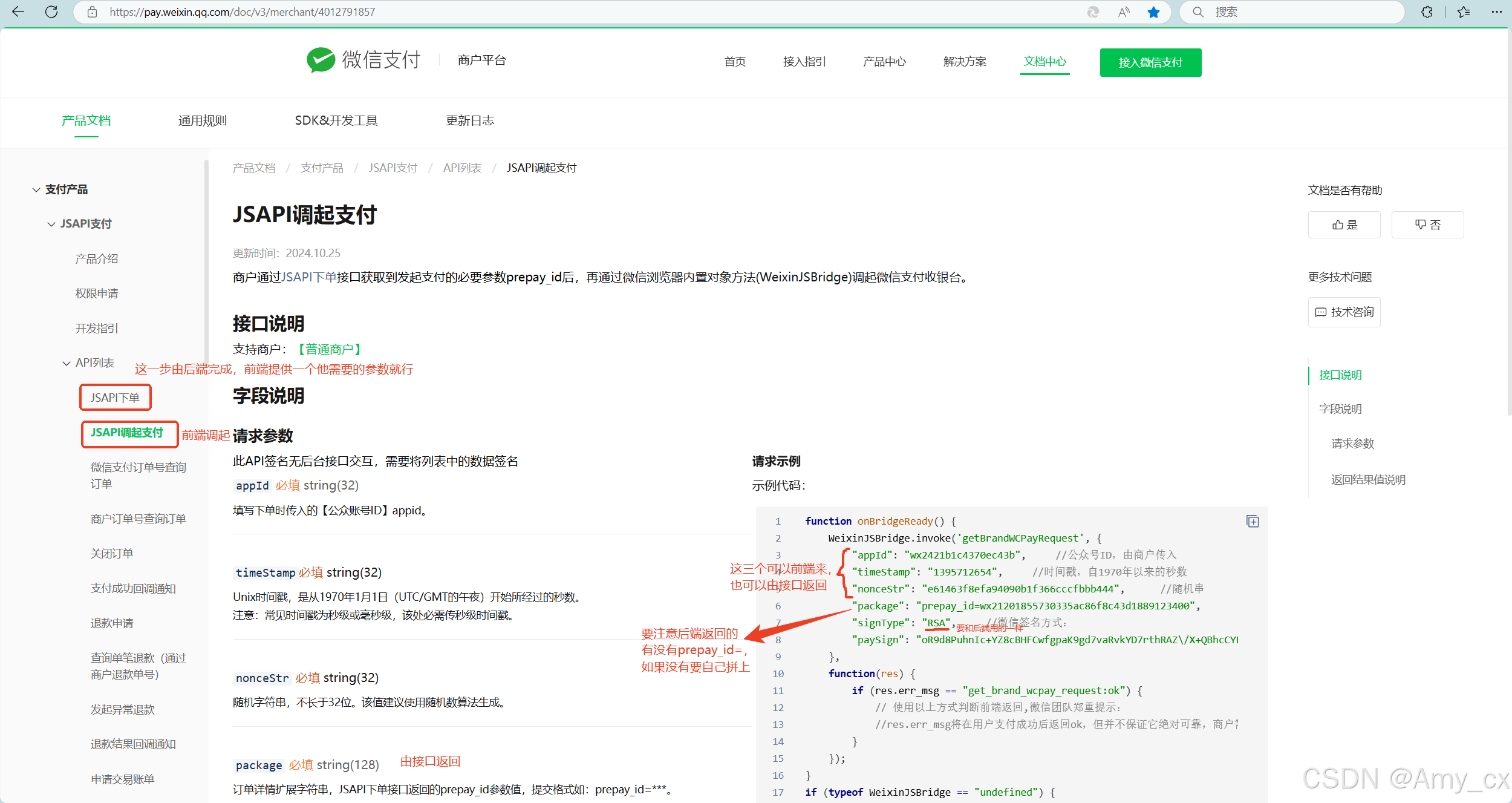This screenshot has width=1512, height=803.
Task: Open 支付成功回调通知 in the sidebar
Action: tap(133, 589)
